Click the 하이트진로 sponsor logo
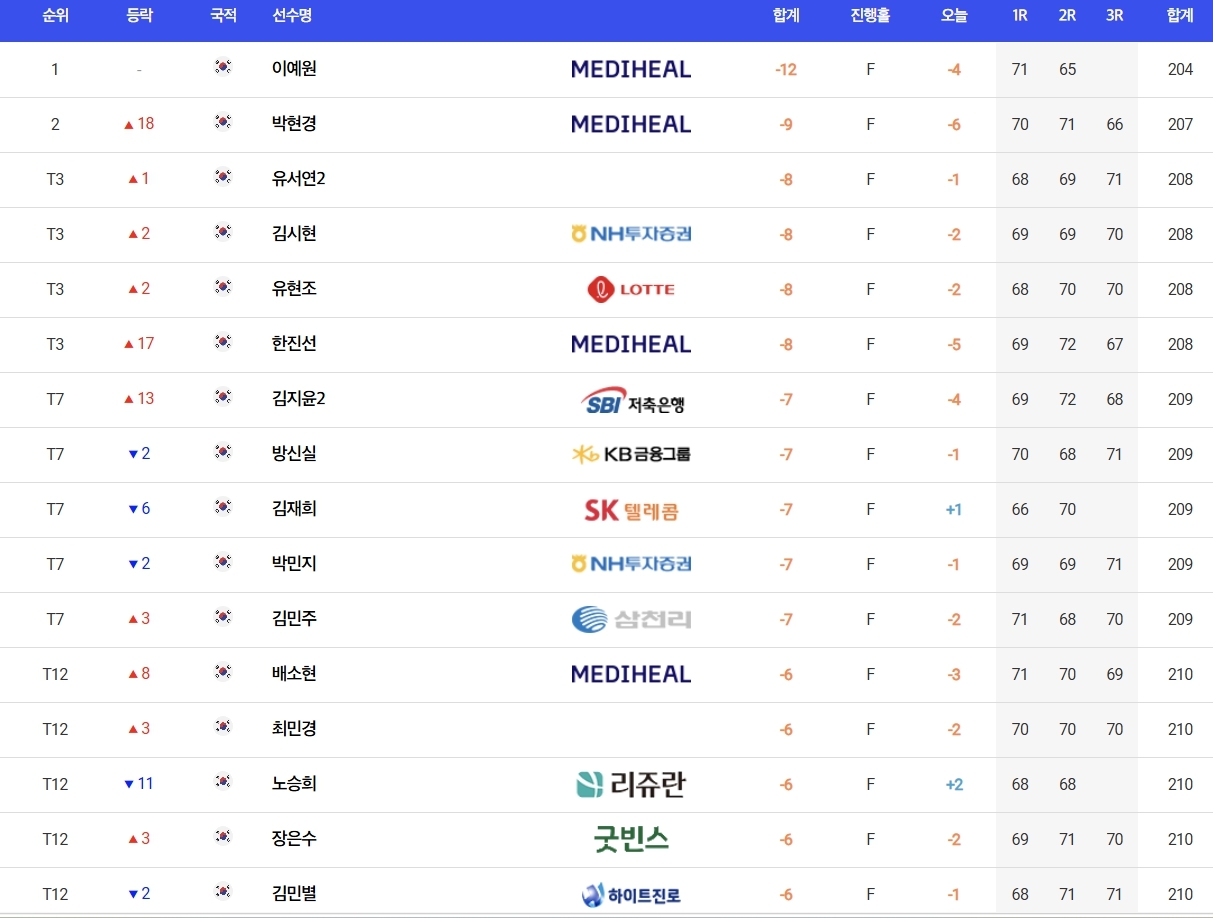Viewport: 1213px width, 918px height. (x=631, y=895)
